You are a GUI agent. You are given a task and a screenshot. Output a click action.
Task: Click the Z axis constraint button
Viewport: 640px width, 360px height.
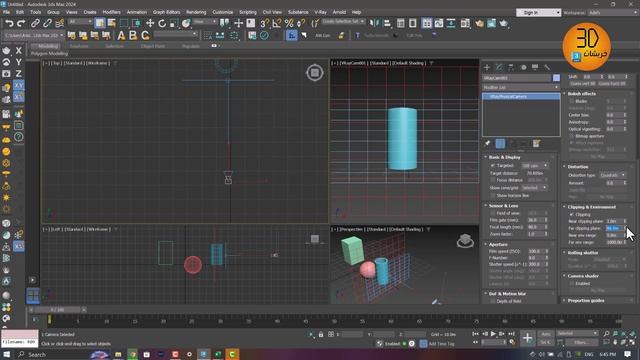click(19, 73)
